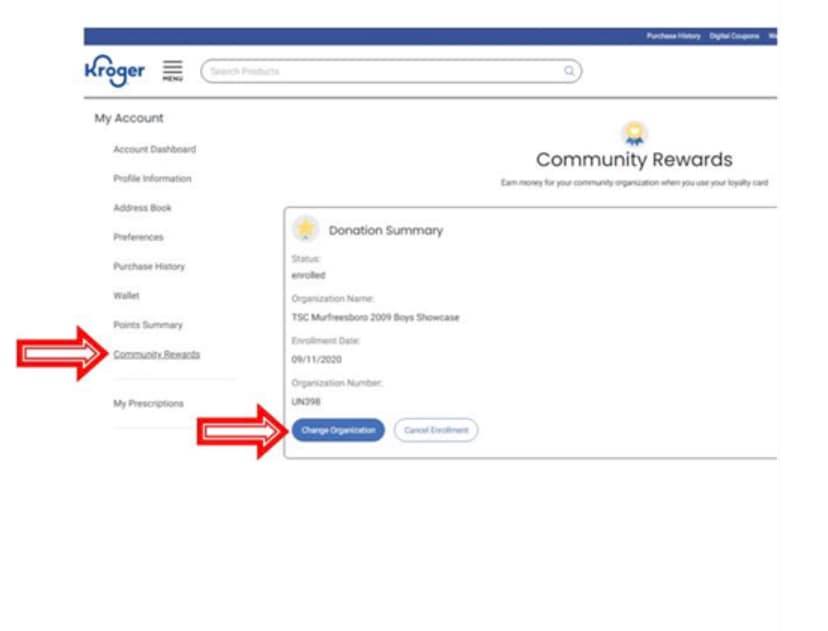The width and height of the screenshot is (828, 631).
Task: Click the Donation Summary star icon
Action: pos(305,229)
